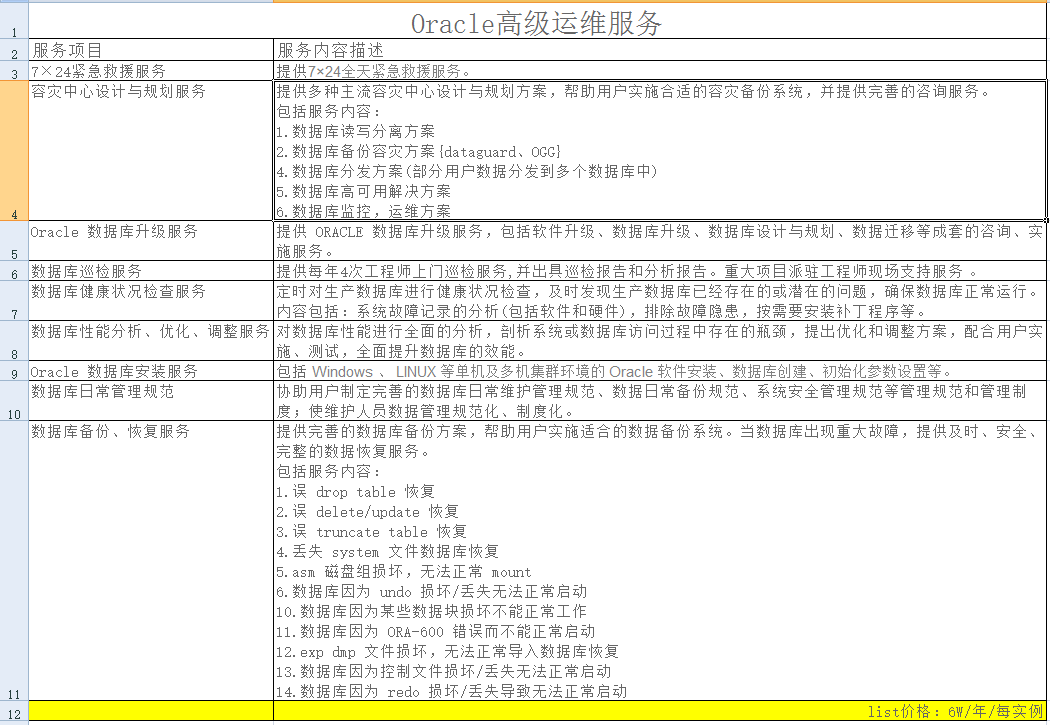The width and height of the screenshot is (1050, 725).
Task: Select row 2 via its row header
Action: pos(14,50)
